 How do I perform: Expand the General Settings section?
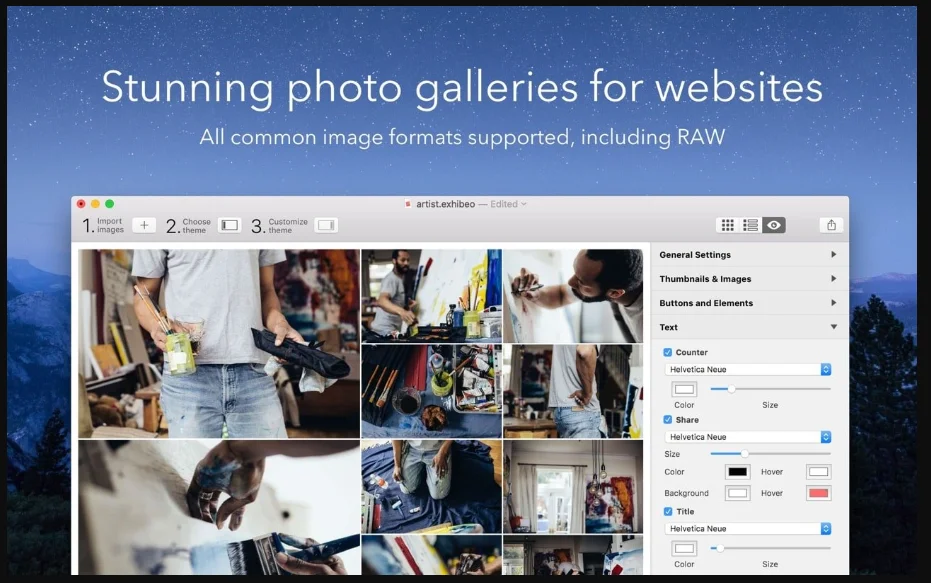tap(748, 255)
